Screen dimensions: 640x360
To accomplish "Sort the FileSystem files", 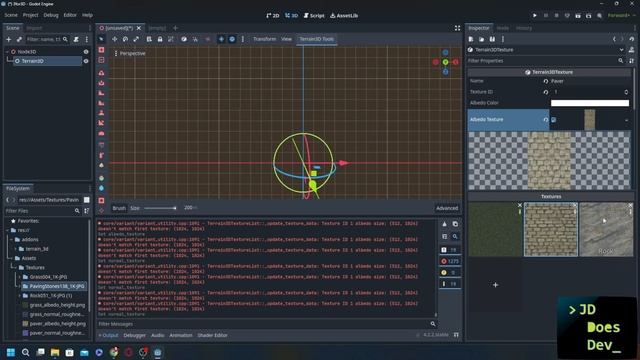I will point(87,211).
